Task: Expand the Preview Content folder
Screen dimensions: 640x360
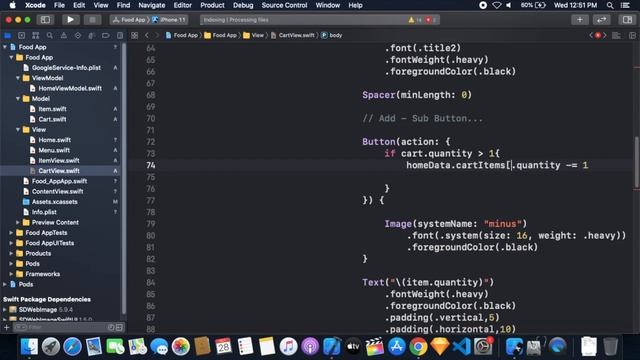Action: click(x=18, y=222)
